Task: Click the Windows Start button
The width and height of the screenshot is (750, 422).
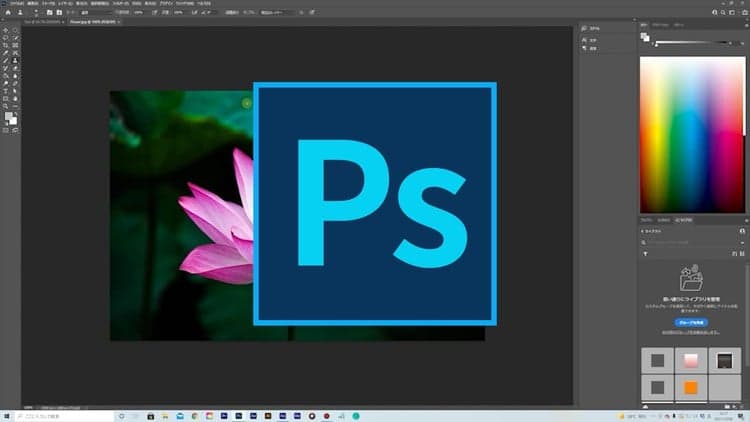Action: coord(7,417)
